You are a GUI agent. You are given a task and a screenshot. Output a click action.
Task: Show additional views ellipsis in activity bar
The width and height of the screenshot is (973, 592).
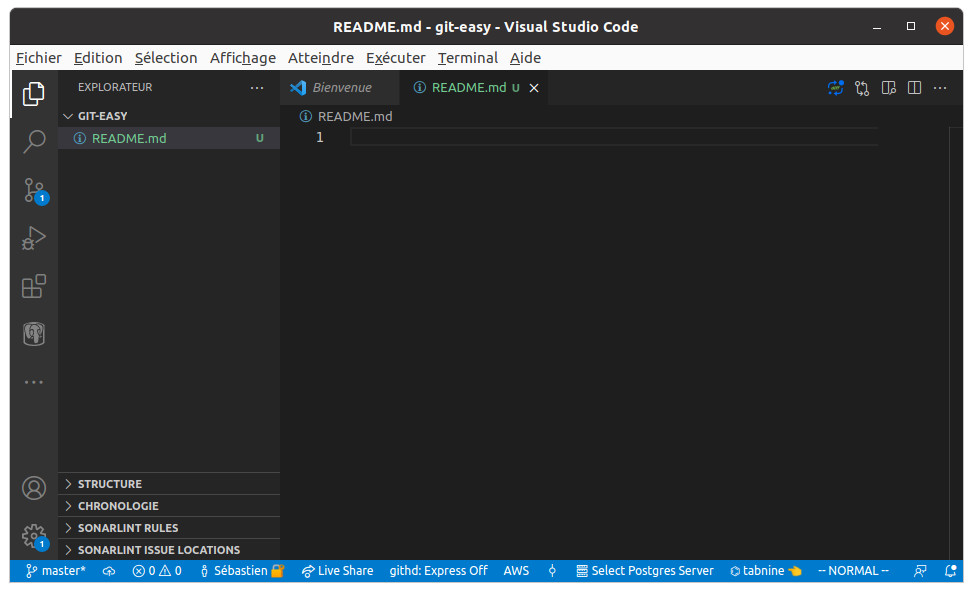(34, 382)
